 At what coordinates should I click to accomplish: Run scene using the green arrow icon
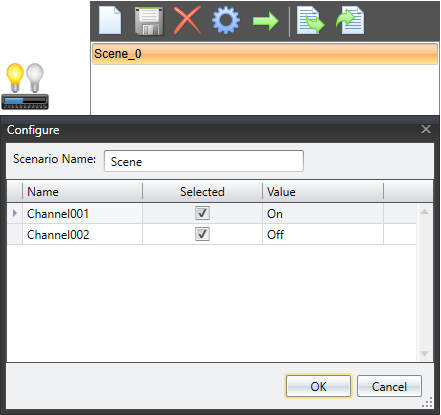[x=265, y=21]
